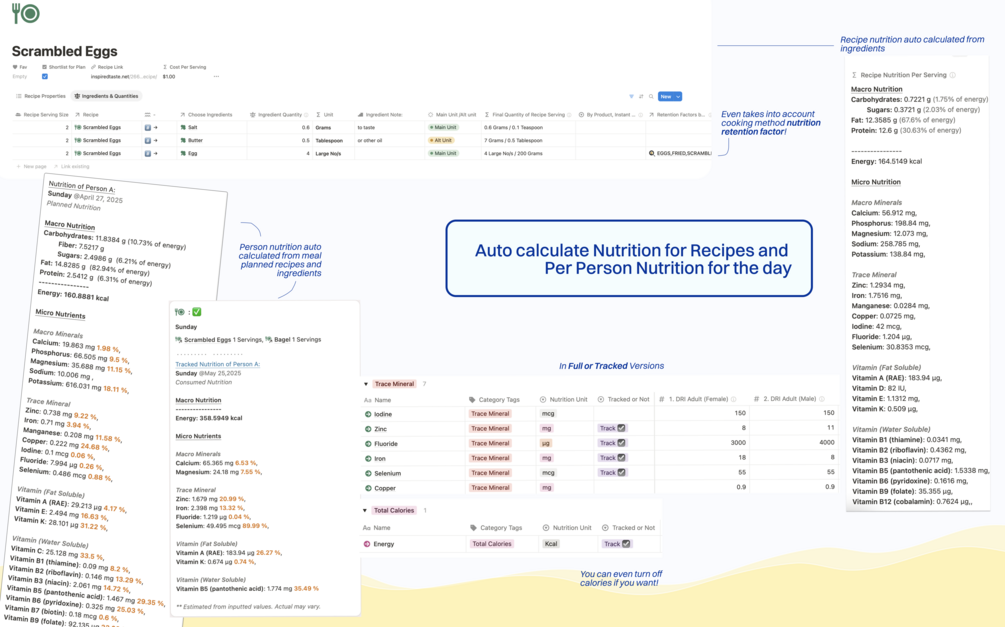The width and height of the screenshot is (1005, 627).
Task: Toggle the Track checkbox for Selenium
Action: tap(622, 472)
